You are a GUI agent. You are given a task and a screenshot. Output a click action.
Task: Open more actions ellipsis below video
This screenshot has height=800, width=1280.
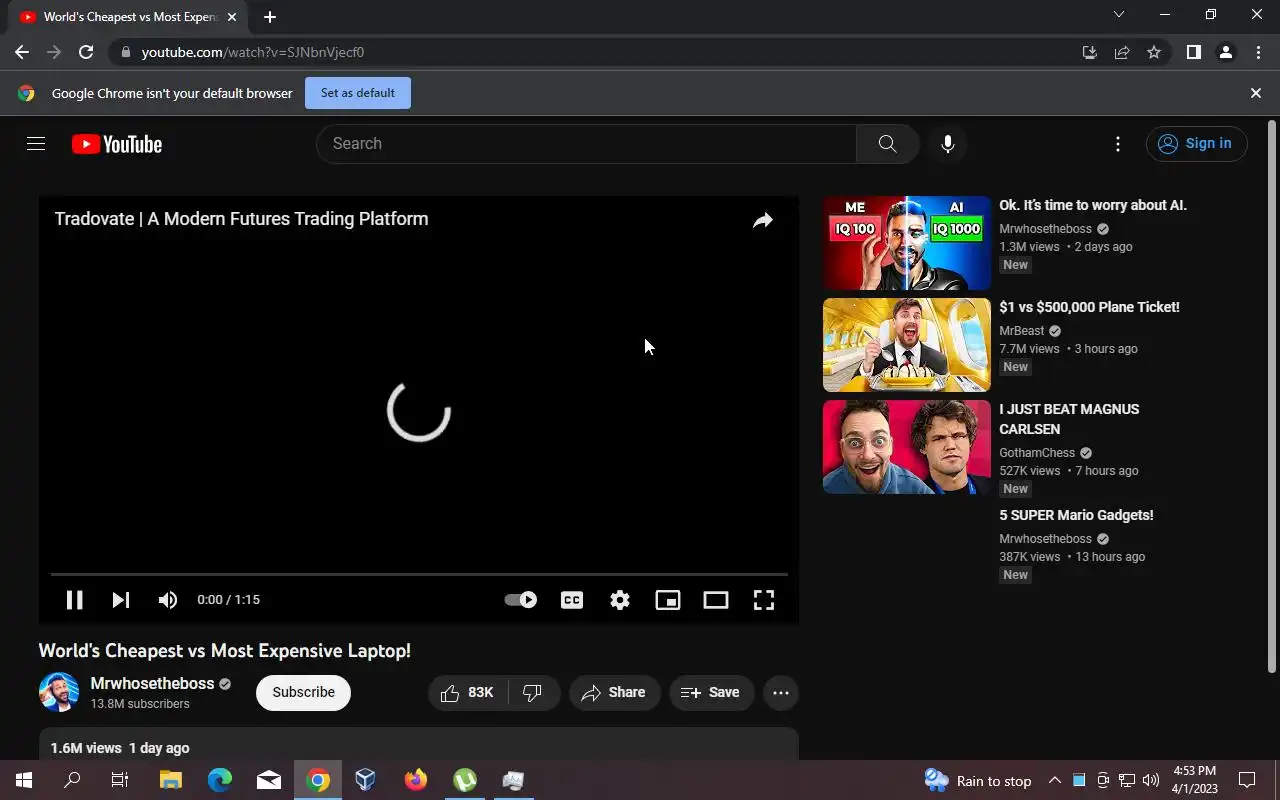tap(781, 693)
